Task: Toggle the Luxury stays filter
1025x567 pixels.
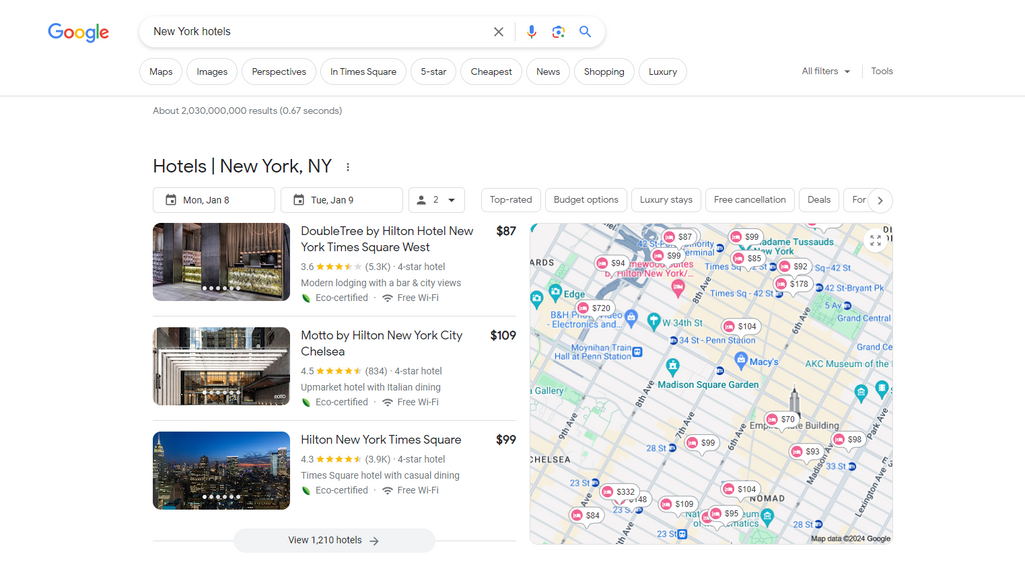Action: pyautogui.click(x=665, y=200)
